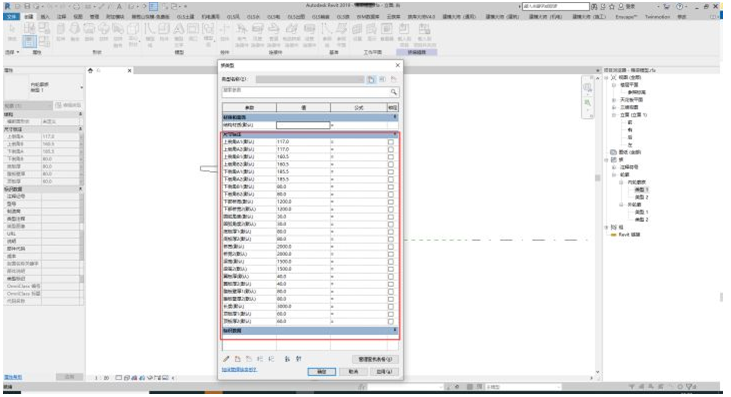Open the family types help link in the dialog
The height and width of the screenshot is (397, 731).
pos(239,370)
